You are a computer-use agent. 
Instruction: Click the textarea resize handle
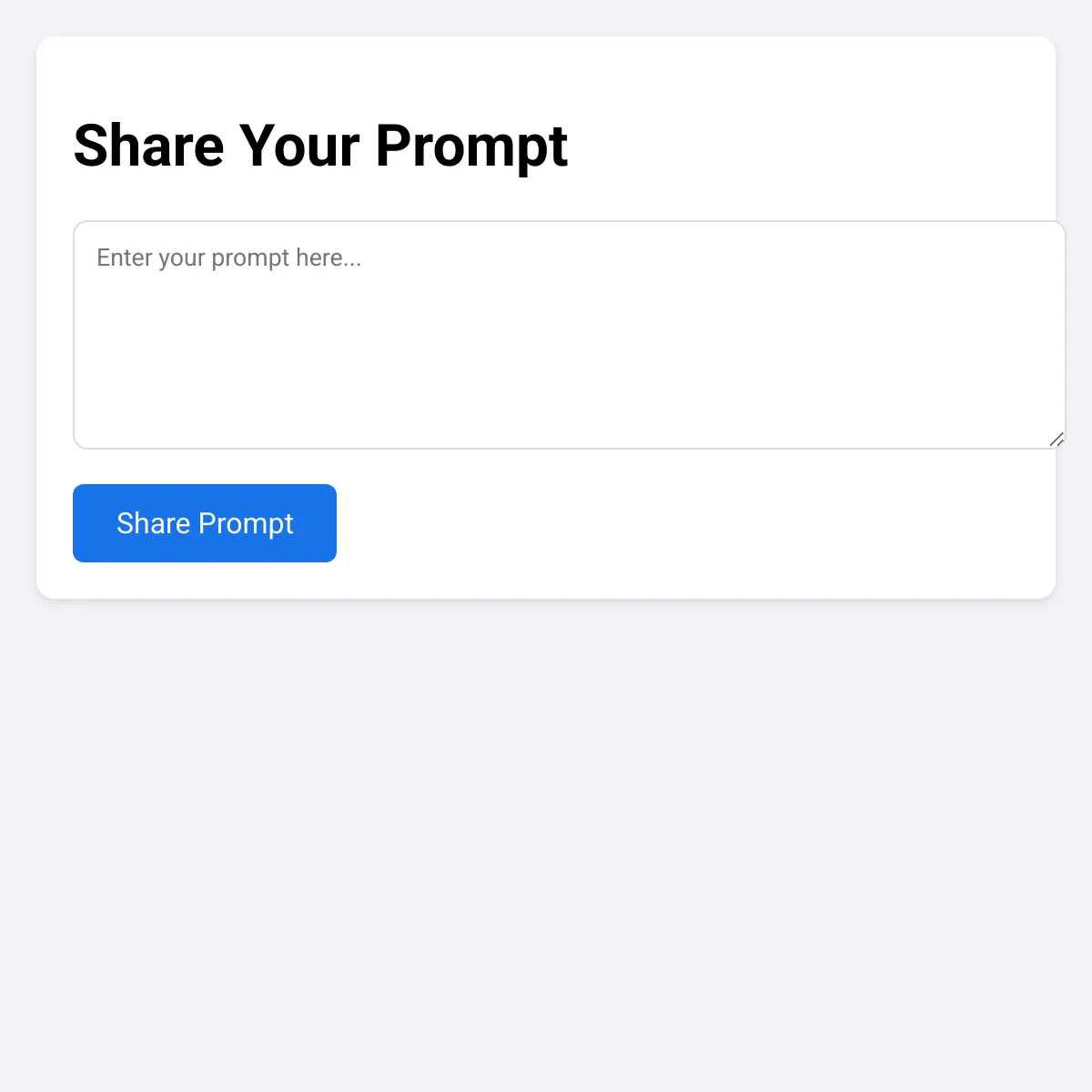[x=1057, y=440]
